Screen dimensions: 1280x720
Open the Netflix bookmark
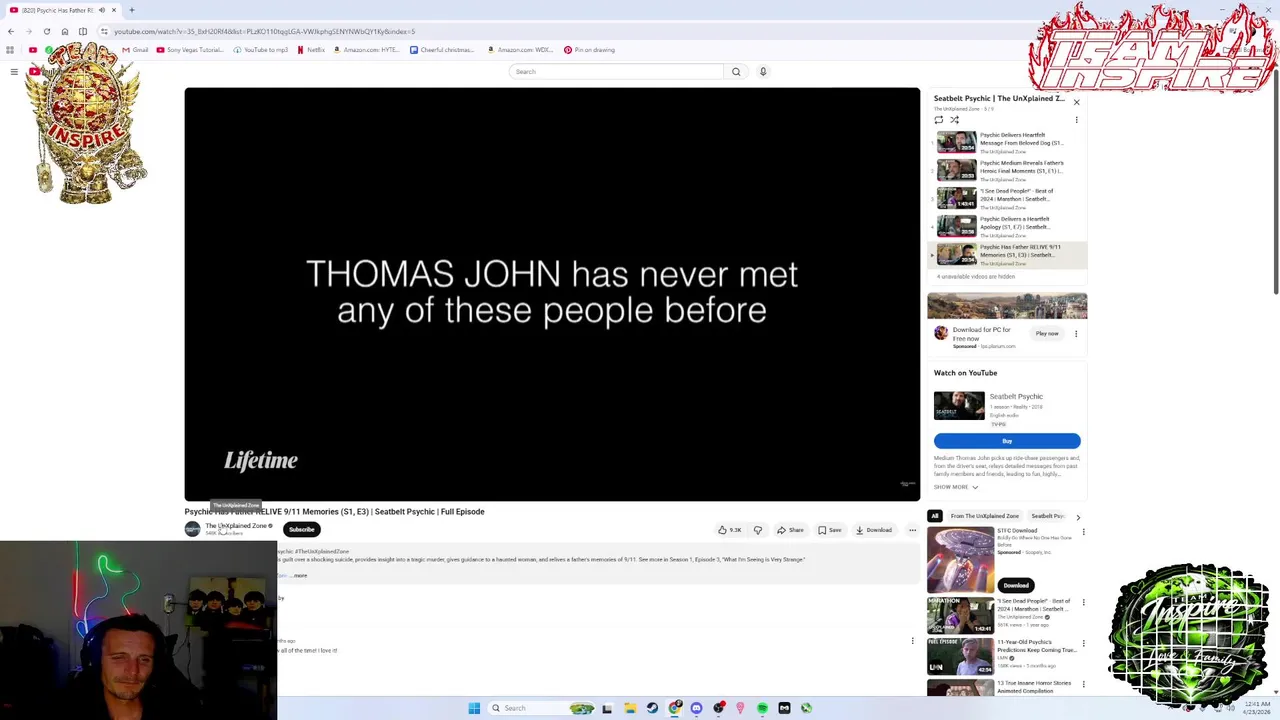click(311, 50)
